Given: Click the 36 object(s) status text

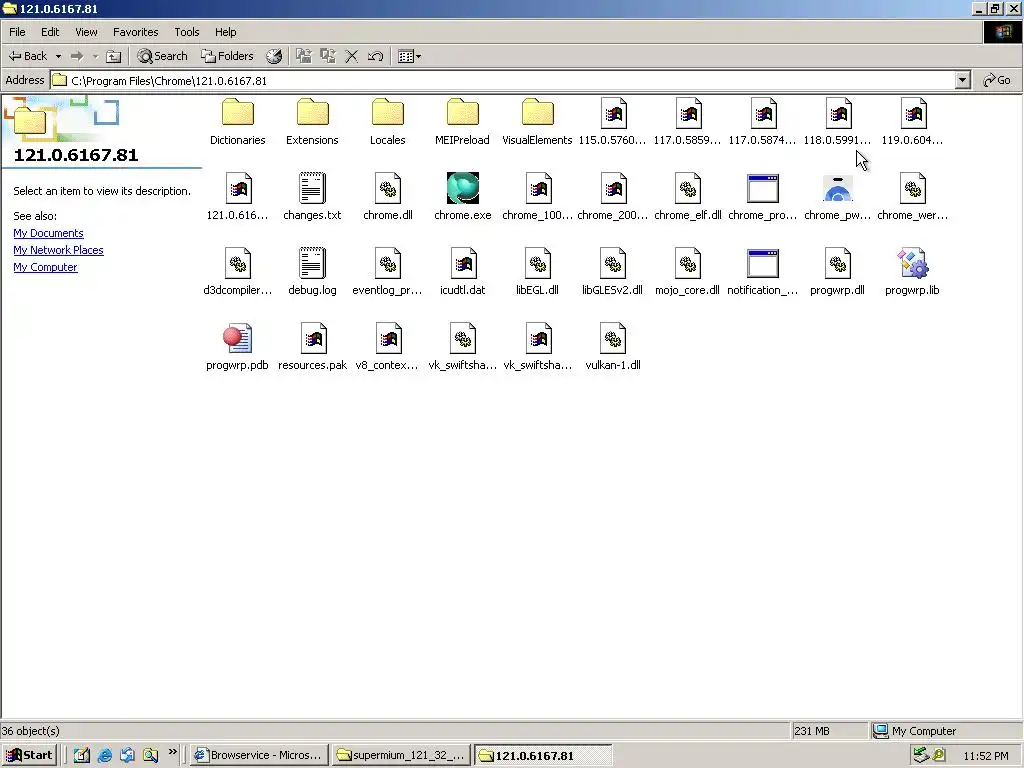Looking at the screenshot, I should tap(30, 731).
